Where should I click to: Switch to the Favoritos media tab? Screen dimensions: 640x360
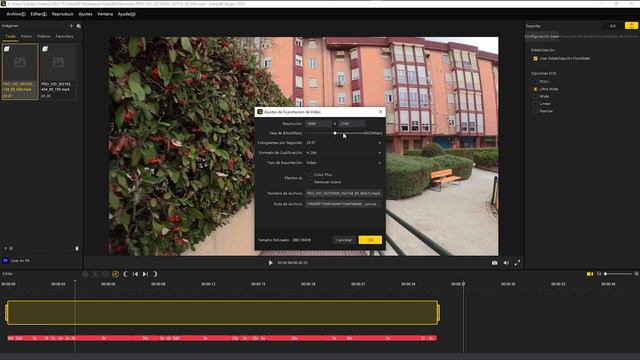tap(64, 36)
